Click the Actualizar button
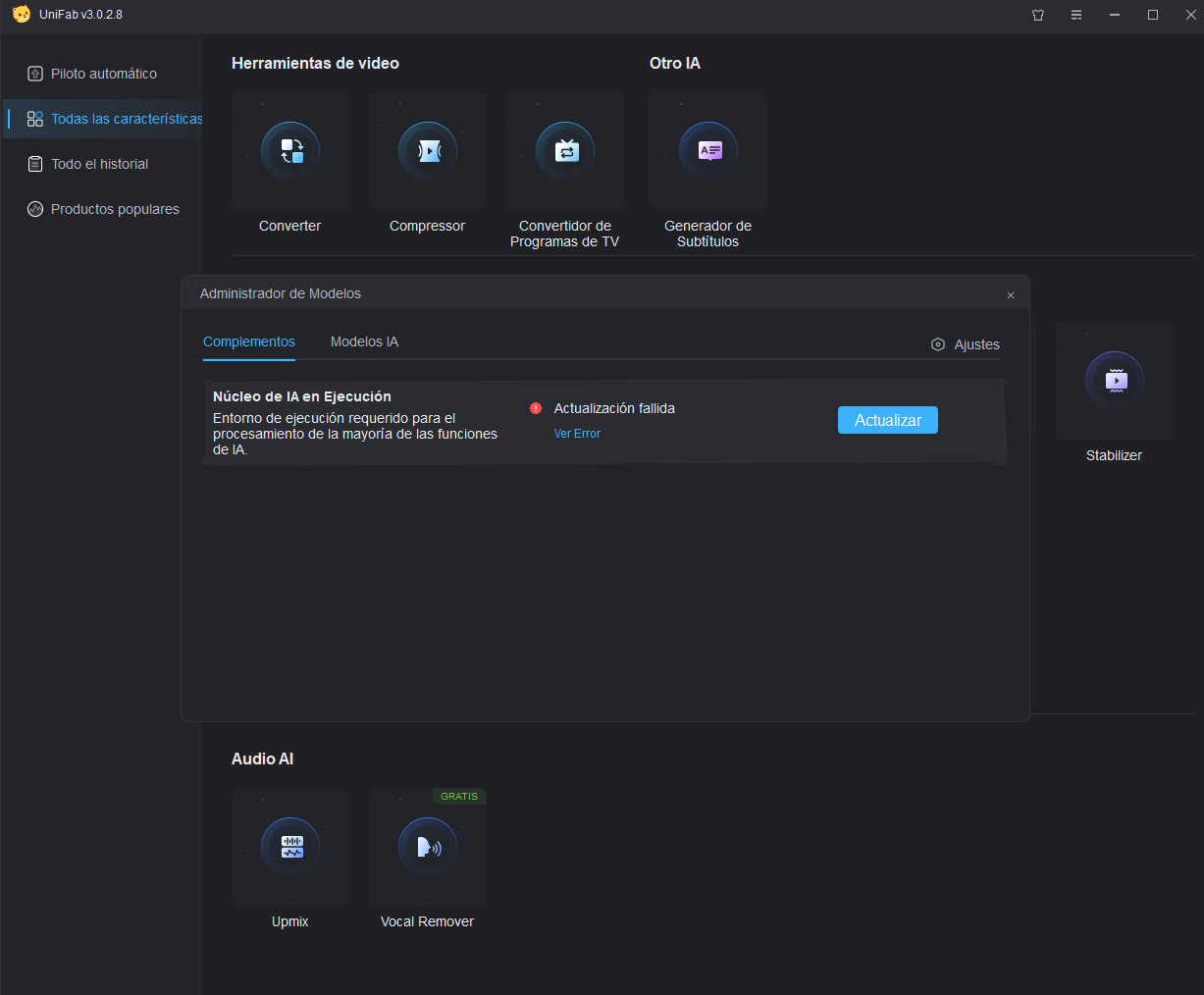1204x995 pixels. click(x=888, y=420)
